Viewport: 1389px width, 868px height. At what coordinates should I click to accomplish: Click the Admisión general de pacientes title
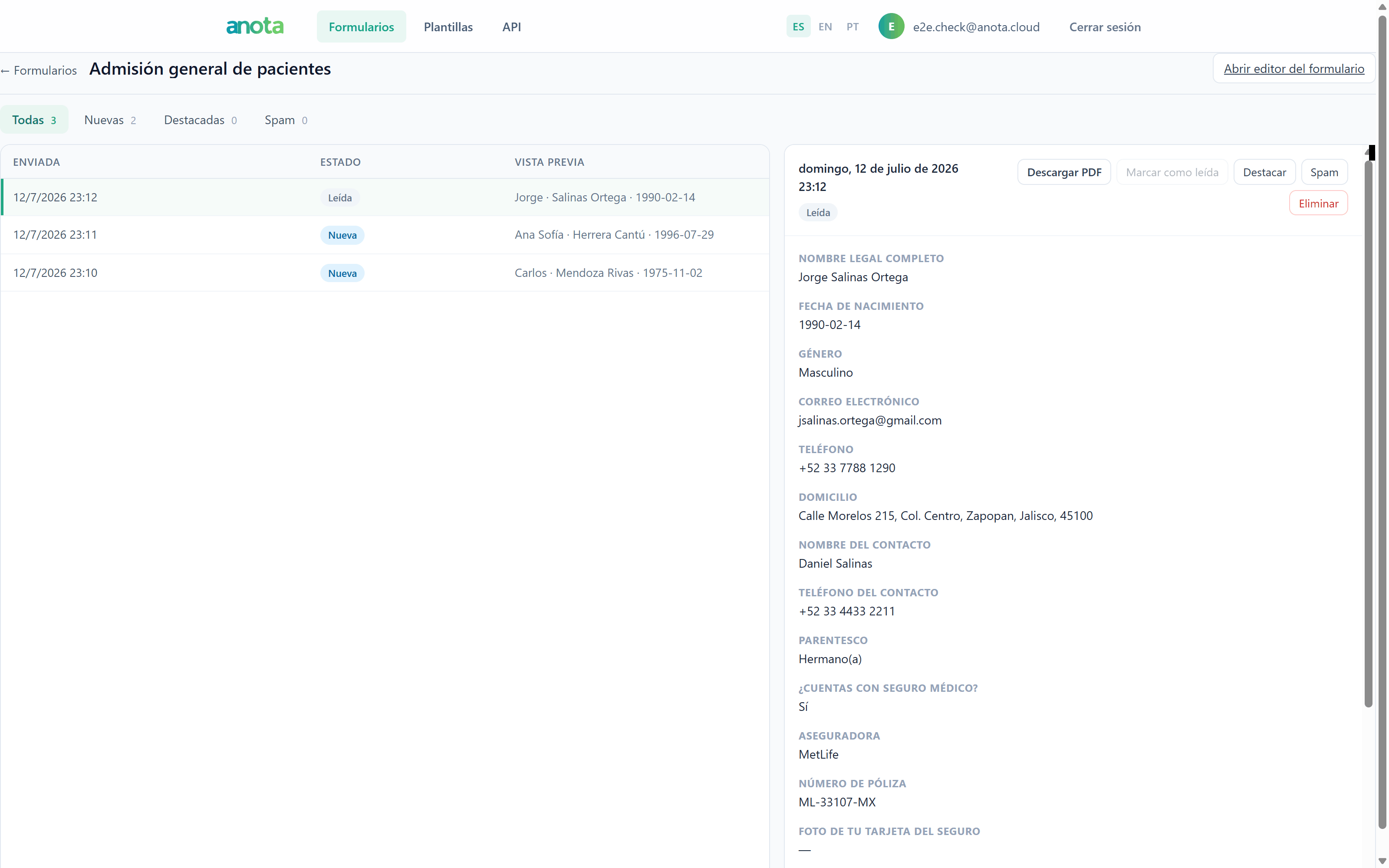pyautogui.click(x=210, y=68)
